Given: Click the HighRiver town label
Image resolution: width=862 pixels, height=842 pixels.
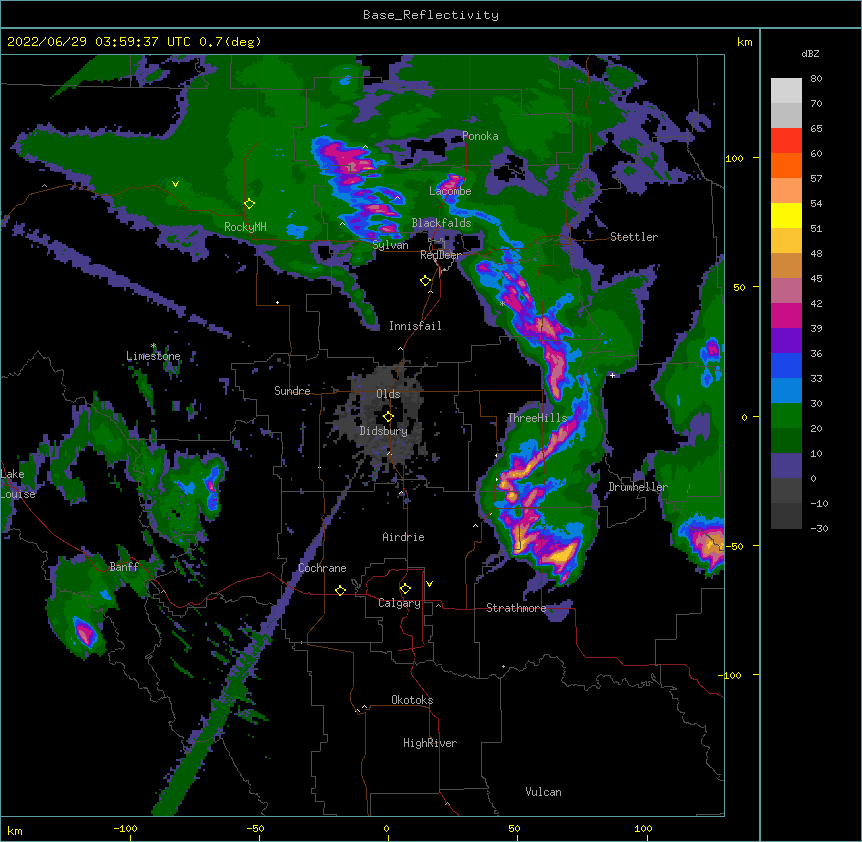Looking at the screenshot, I should [430, 743].
